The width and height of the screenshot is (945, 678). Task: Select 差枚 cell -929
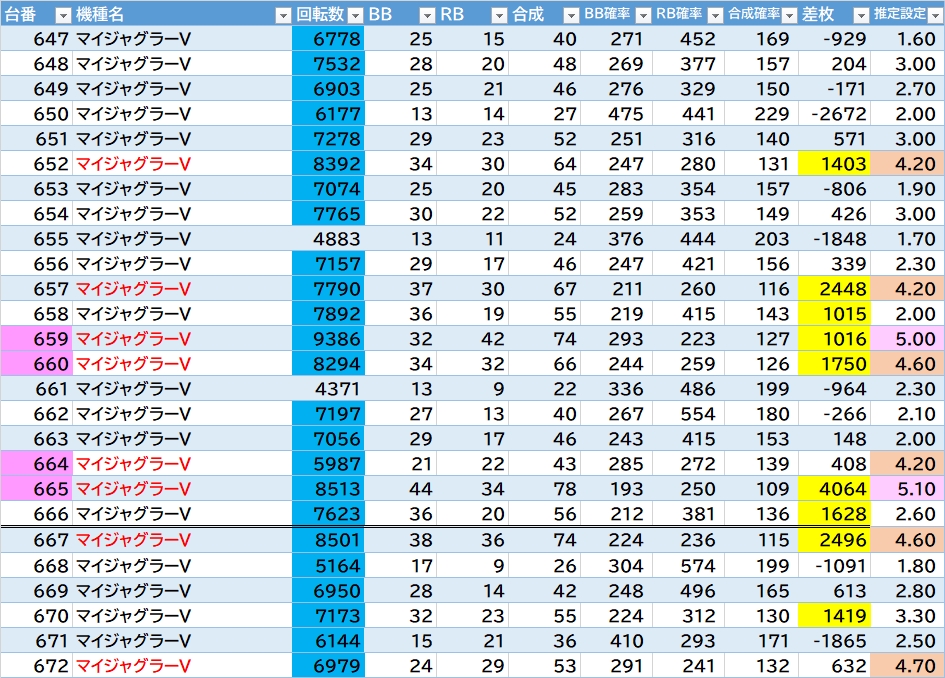point(834,39)
